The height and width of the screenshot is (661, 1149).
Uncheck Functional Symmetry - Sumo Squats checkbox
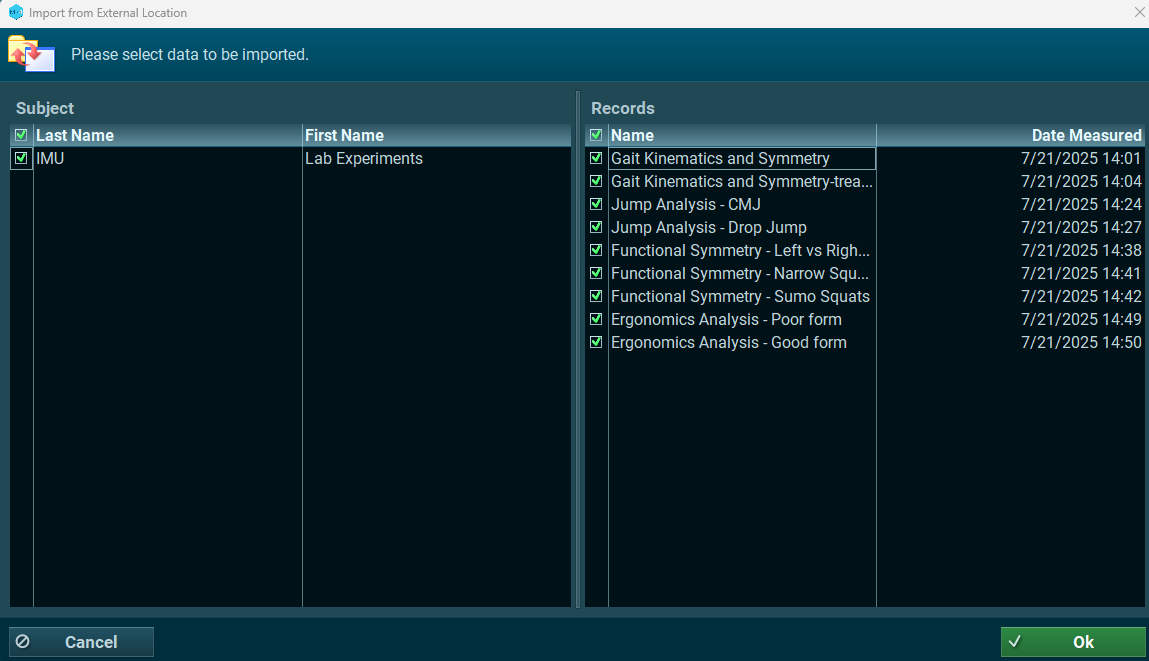[x=596, y=296]
